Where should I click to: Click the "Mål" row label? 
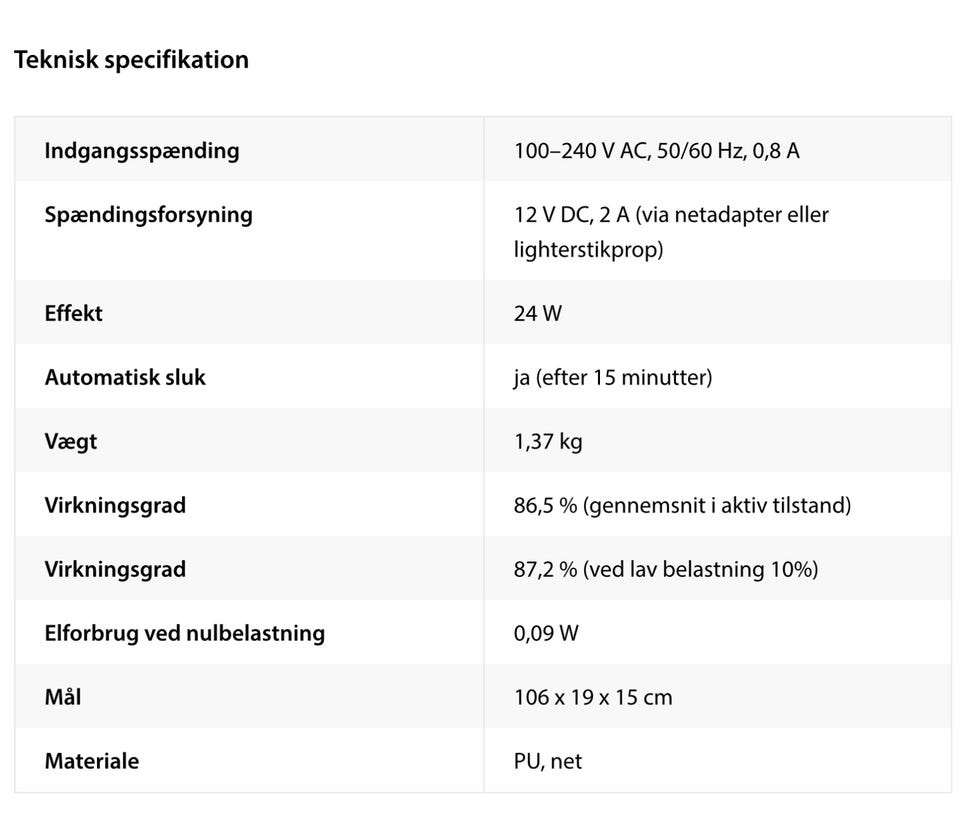(63, 697)
